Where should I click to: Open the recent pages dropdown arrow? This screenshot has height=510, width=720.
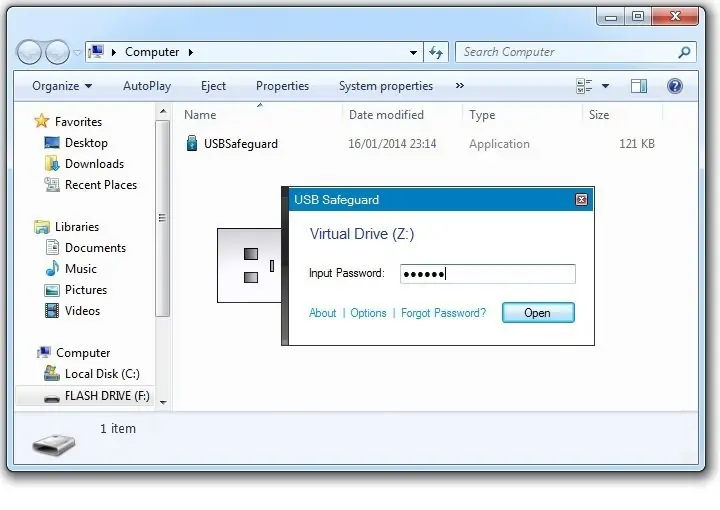(x=77, y=53)
